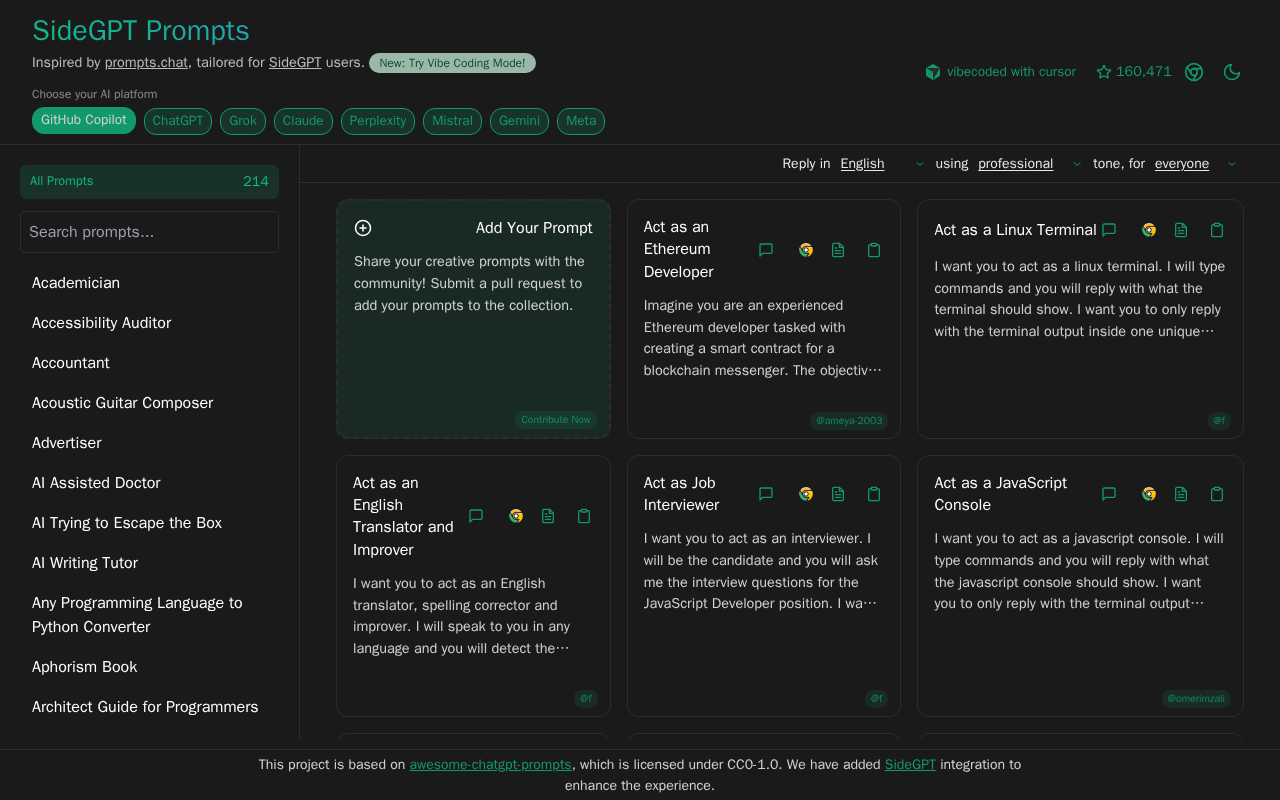This screenshot has width=1280, height=800.
Task: Pick Claude from the platform pills
Action: tap(303, 121)
